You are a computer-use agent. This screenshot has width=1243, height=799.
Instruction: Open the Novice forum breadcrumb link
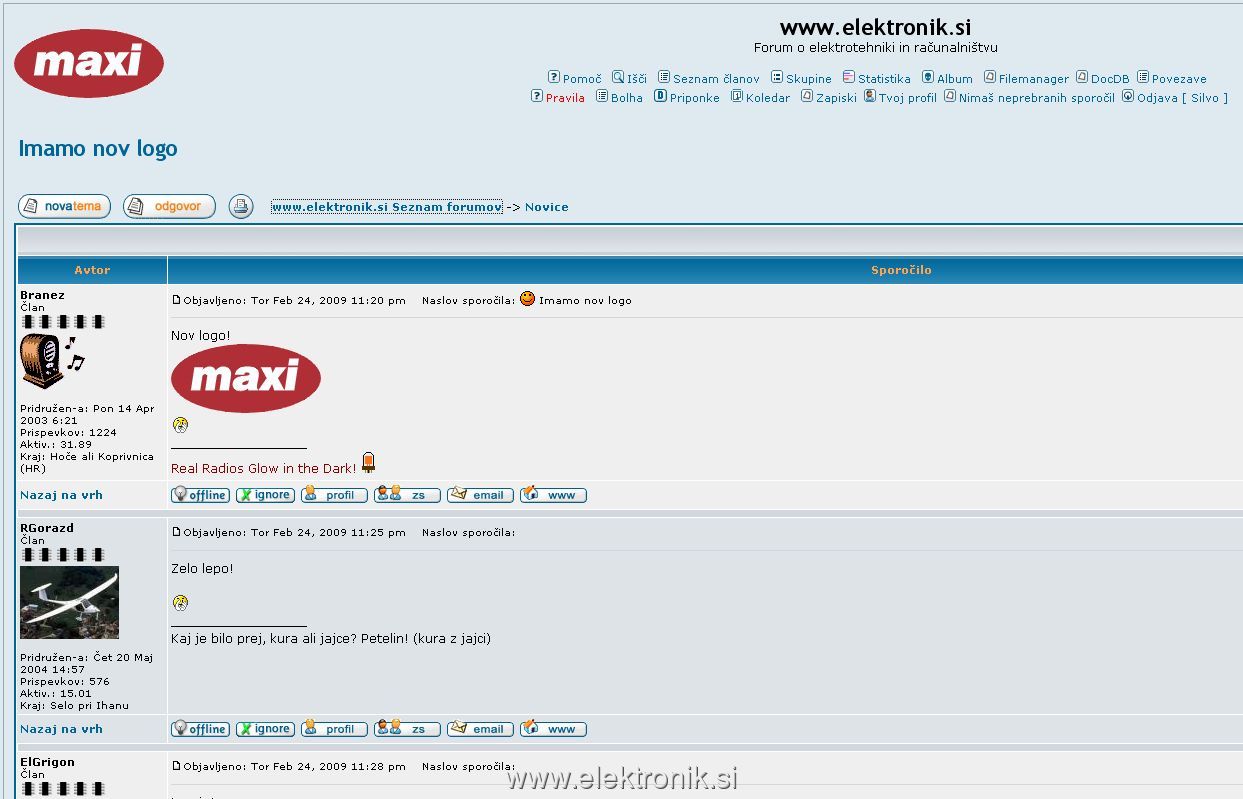click(547, 207)
